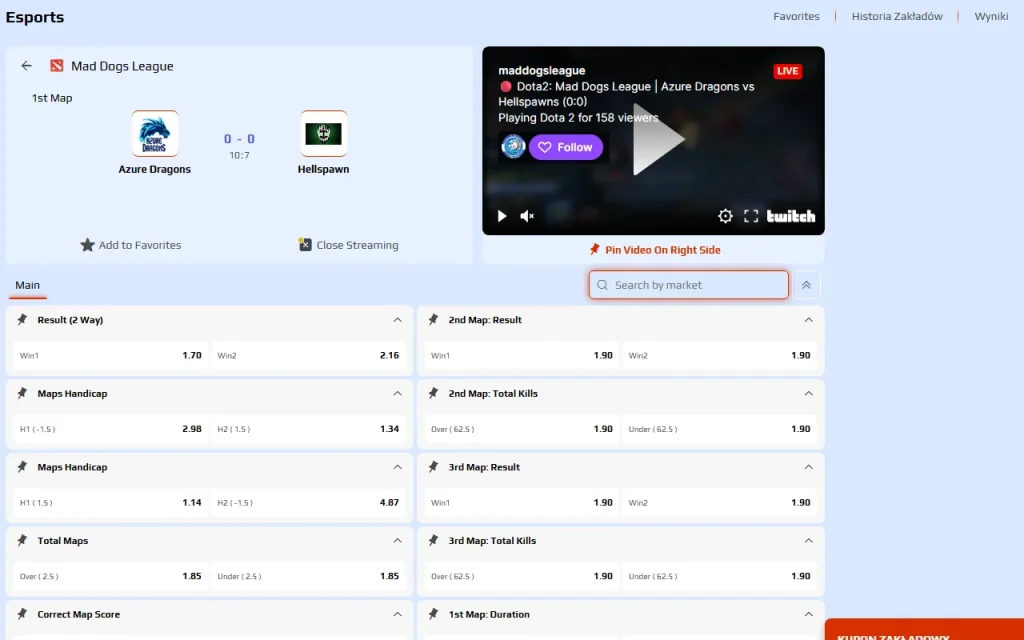The width and height of the screenshot is (1024, 640).
Task: Pin the Total Maps market
Action: point(22,540)
